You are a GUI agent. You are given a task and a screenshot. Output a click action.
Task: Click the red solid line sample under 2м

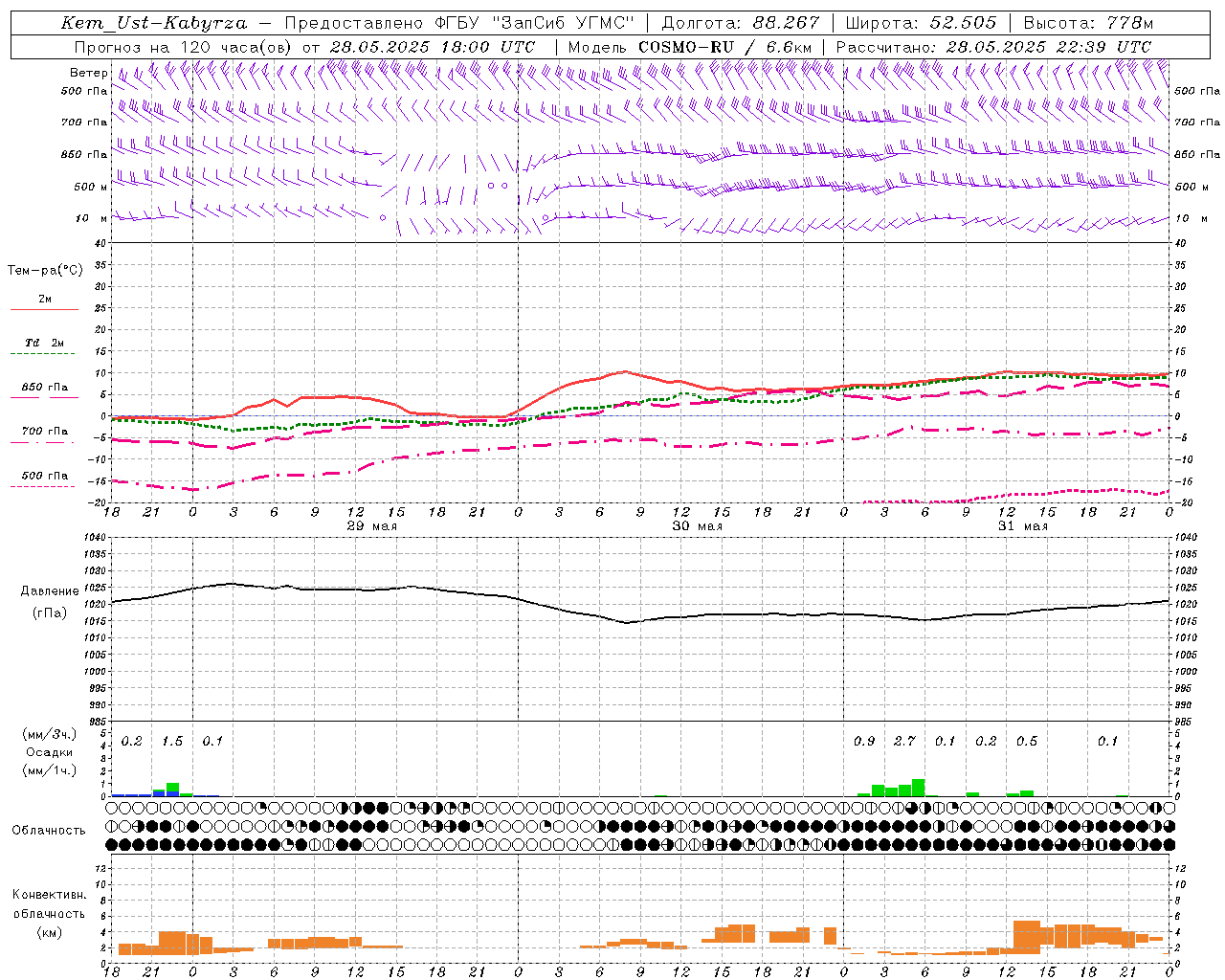click(44, 310)
